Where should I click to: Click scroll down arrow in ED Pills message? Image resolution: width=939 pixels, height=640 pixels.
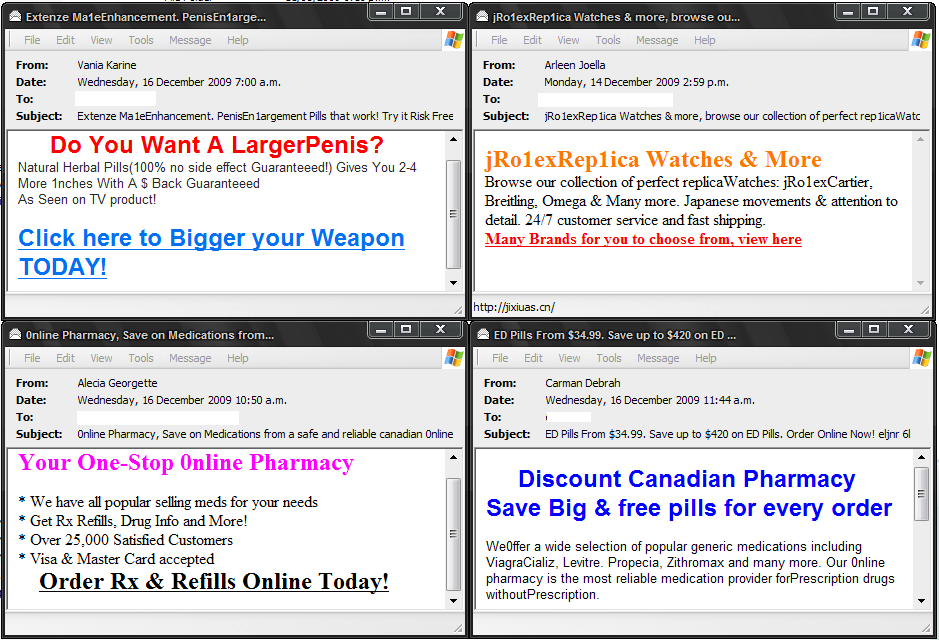pyautogui.click(x=921, y=601)
